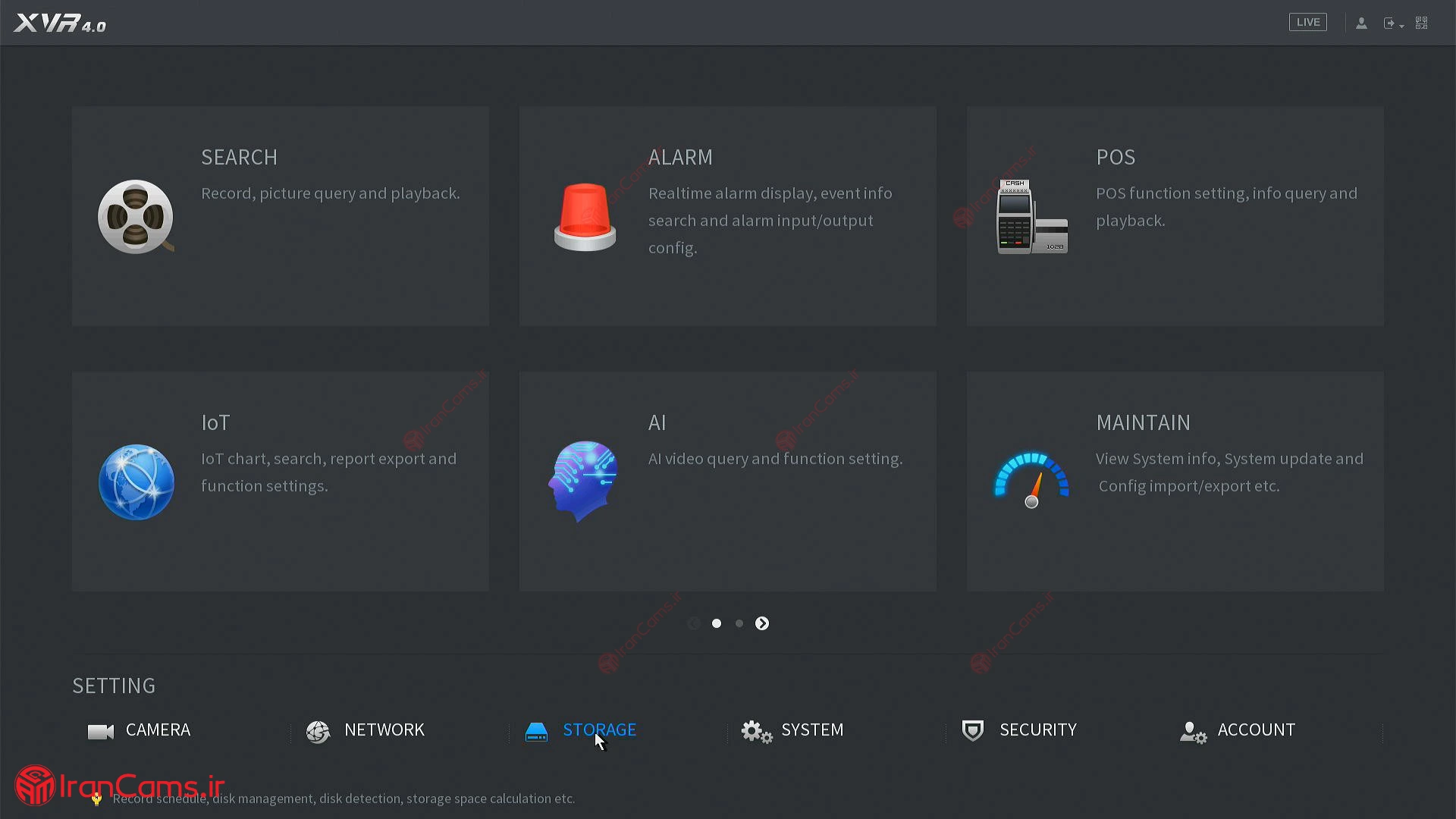Open the SEARCH film reel icon

click(136, 217)
